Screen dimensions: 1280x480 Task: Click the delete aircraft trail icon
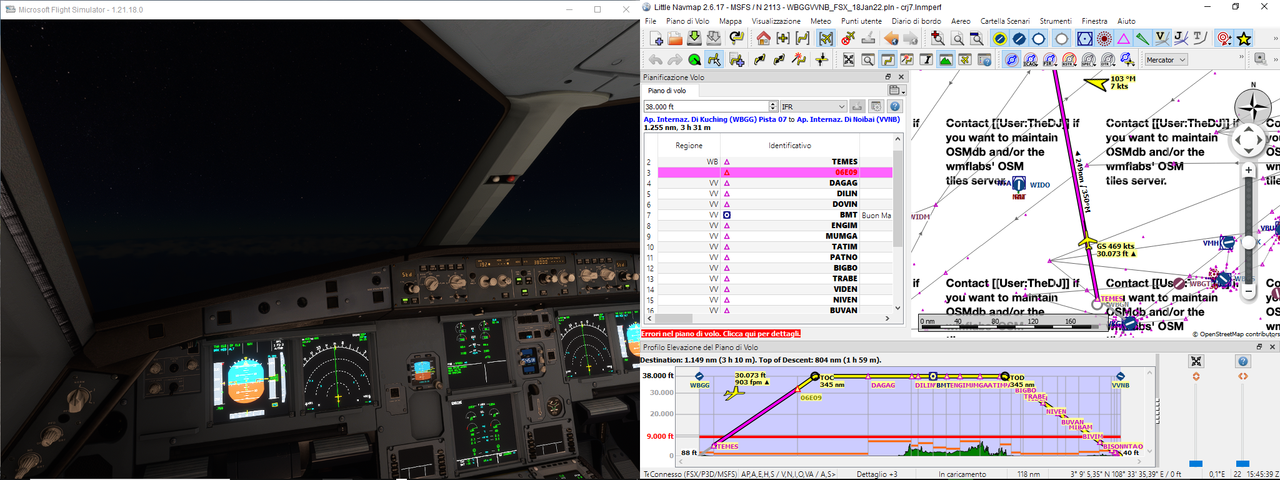pos(848,38)
